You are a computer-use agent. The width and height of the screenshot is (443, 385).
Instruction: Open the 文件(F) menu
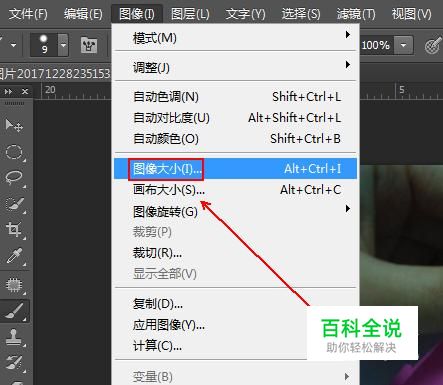pyautogui.click(x=28, y=14)
